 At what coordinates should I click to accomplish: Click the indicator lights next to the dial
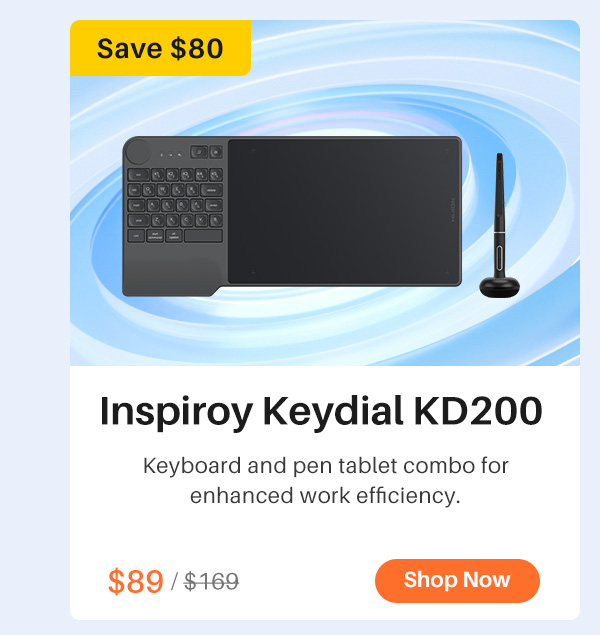170,155
